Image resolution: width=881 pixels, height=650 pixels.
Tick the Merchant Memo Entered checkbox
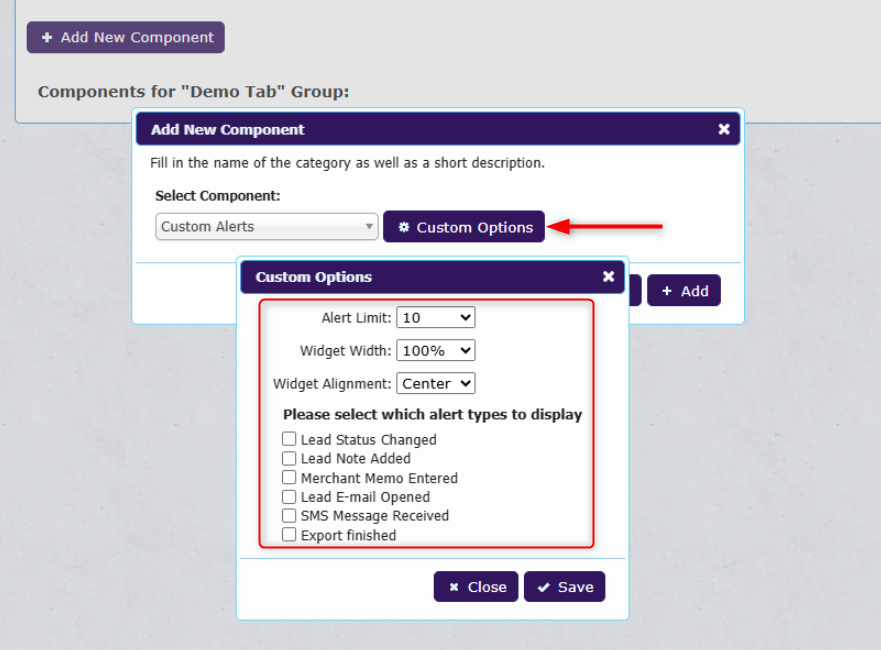[289, 478]
